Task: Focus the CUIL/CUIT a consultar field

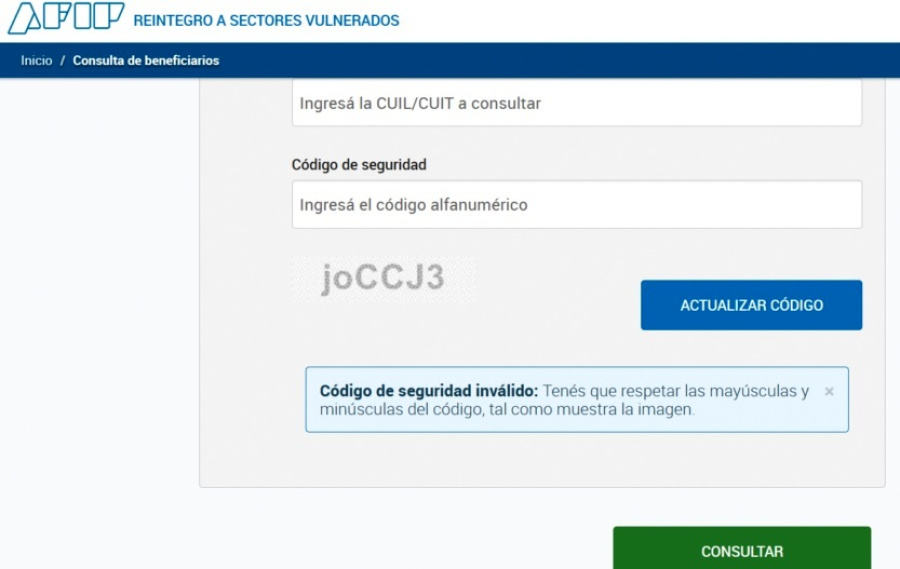Action: click(x=577, y=103)
